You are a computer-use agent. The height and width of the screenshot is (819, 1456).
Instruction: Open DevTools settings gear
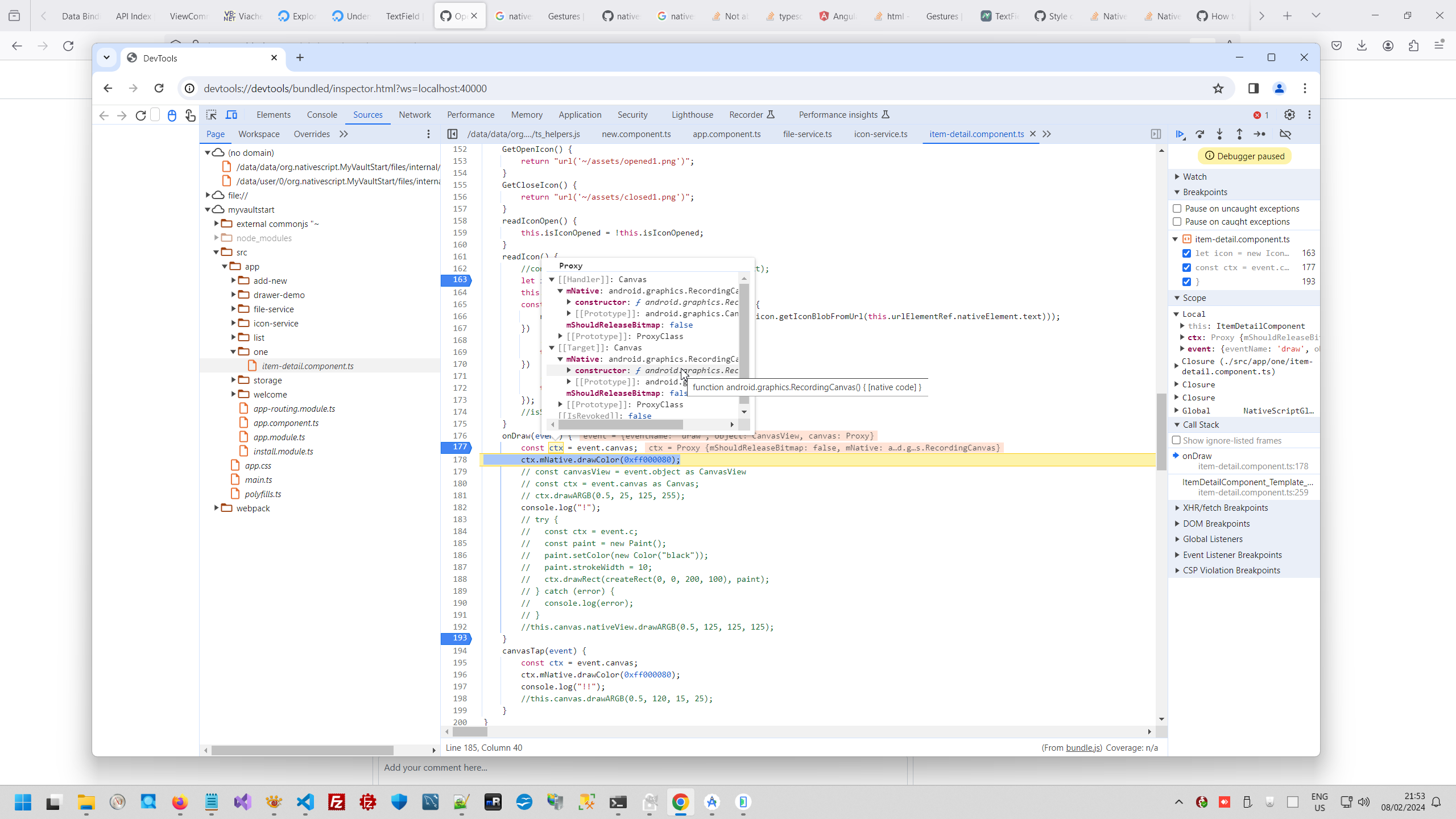pos(1289,114)
